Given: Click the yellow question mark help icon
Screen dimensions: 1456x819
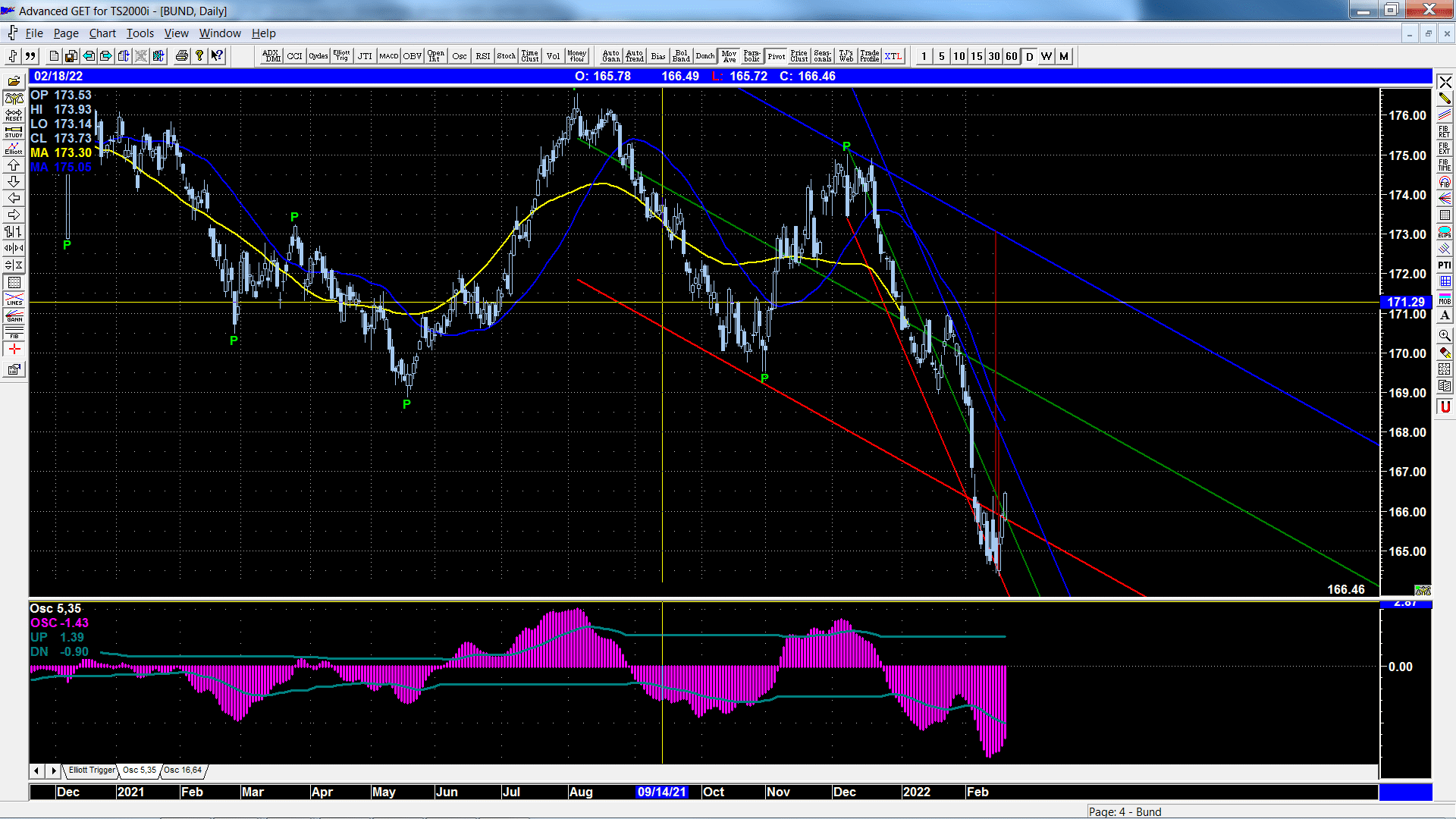Looking at the screenshot, I should 199,56.
